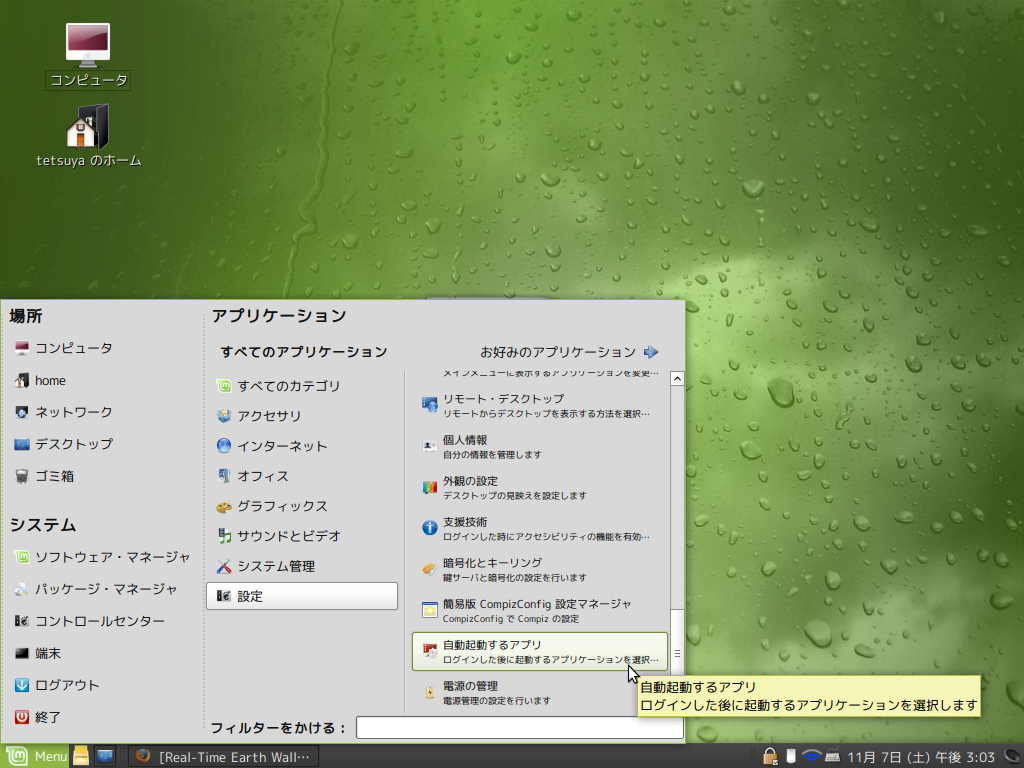The width and height of the screenshot is (1024, 768).
Task: Click the Mint Menu button
Action: click(x=35, y=756)
